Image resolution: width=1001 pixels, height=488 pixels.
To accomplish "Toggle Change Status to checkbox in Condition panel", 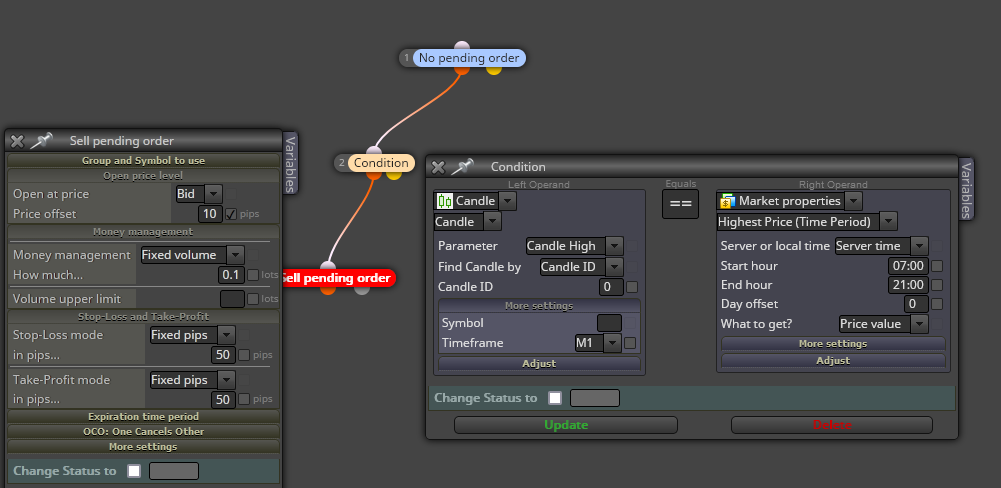I will 555,398.
